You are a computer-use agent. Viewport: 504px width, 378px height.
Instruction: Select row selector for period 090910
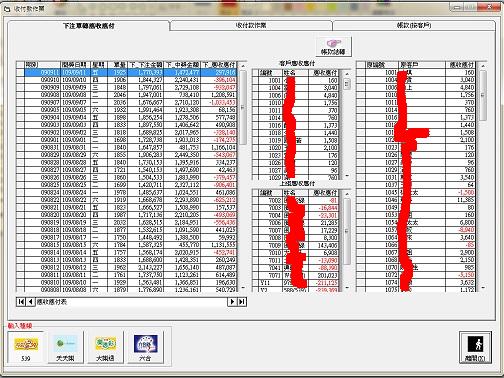20,80
